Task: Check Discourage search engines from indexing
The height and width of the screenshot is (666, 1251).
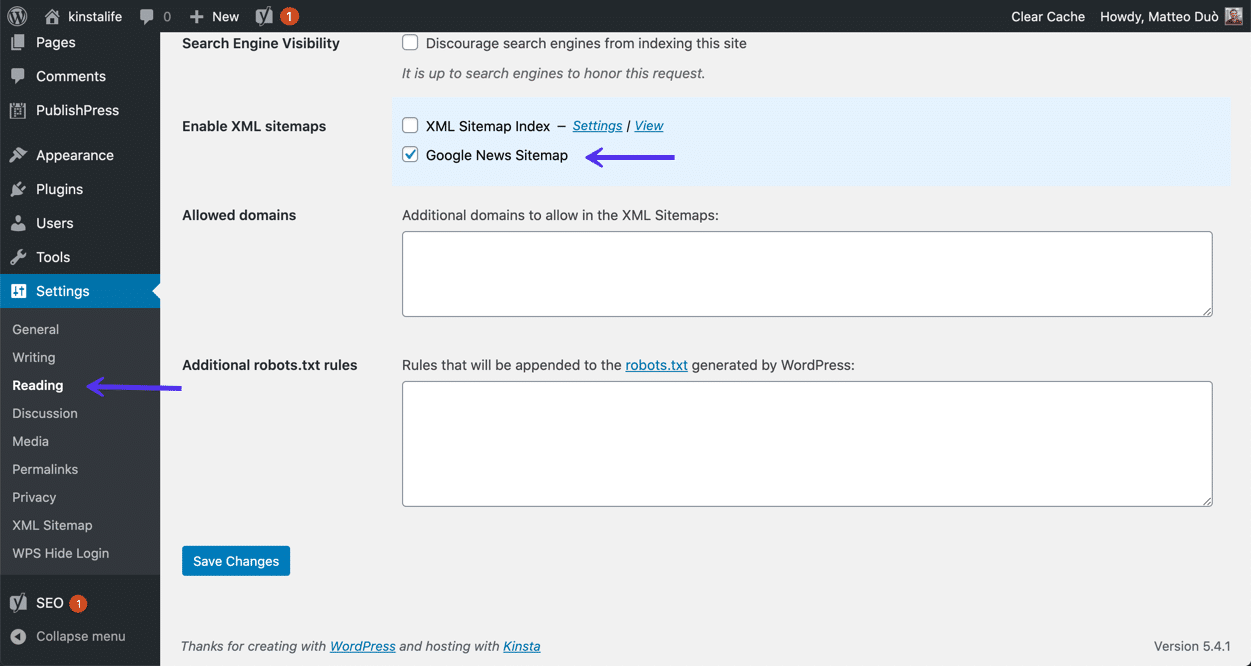Action: 410,43
